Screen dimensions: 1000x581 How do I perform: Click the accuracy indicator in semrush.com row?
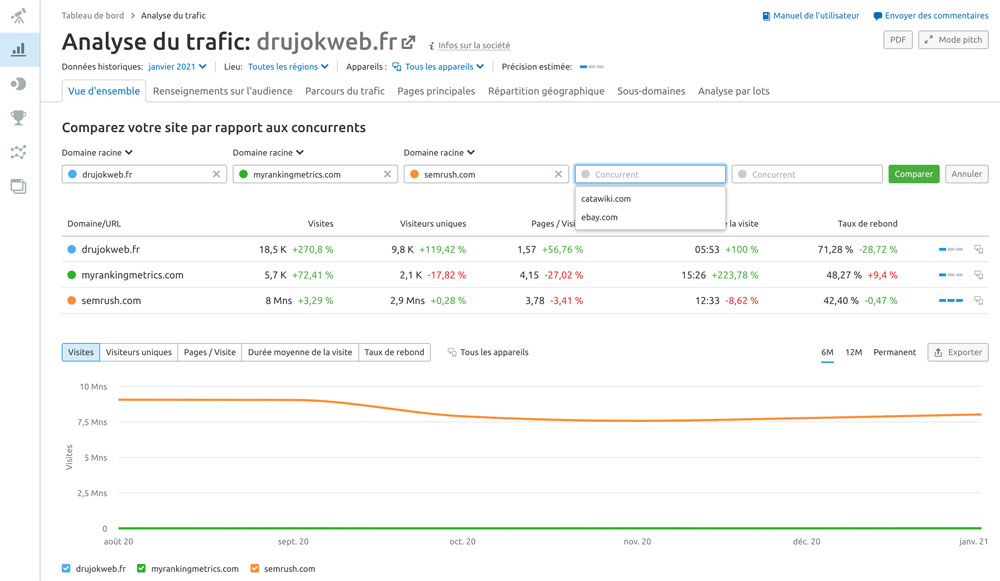pyautogui.click(x=951, y=300)
